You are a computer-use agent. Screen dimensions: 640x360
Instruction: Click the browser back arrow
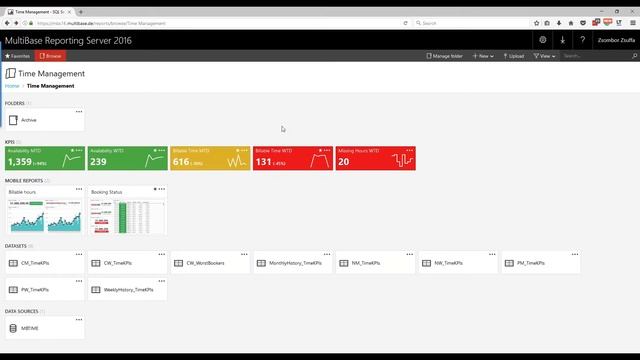[x=7, y=23]
